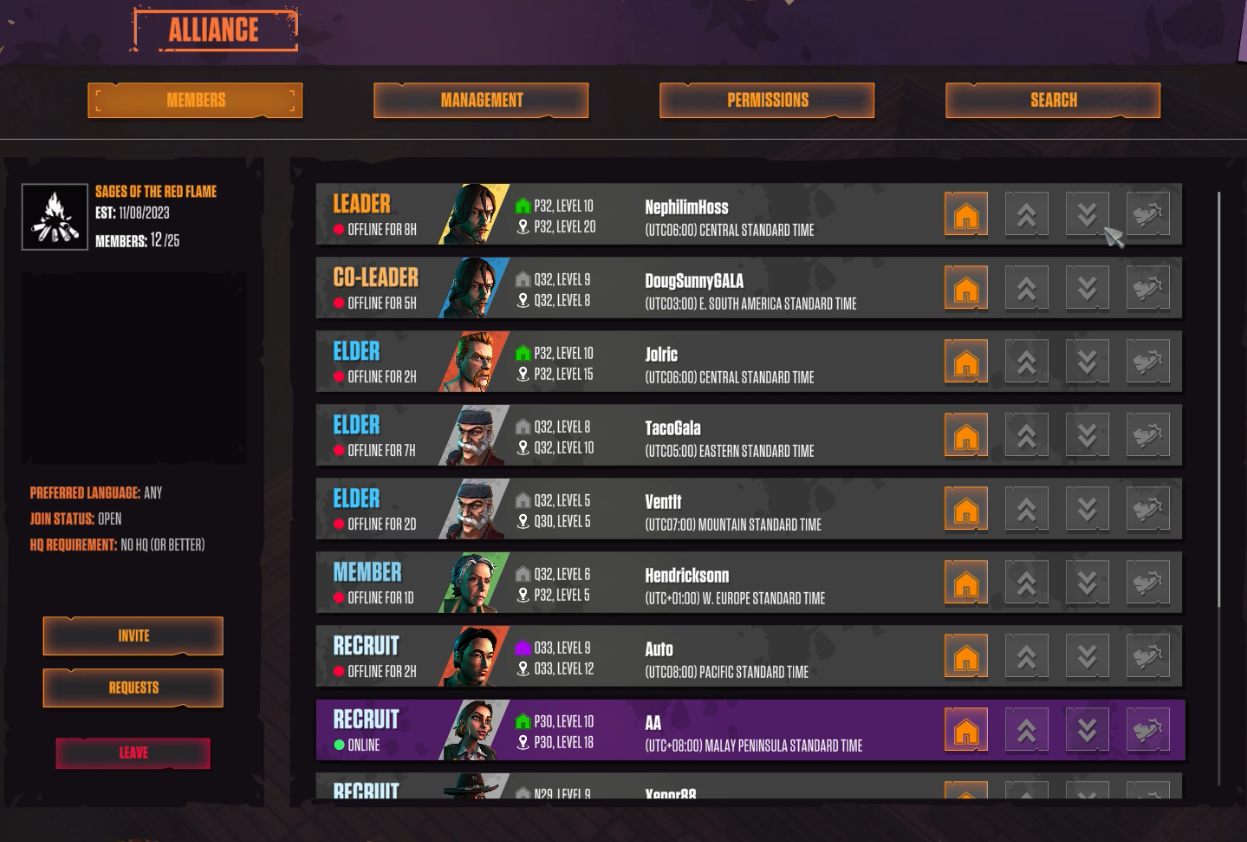Viewport: 1247px width, 842px height.
Task: Demote Auto using the down-chevron icon
Action: click(1087, 656)
